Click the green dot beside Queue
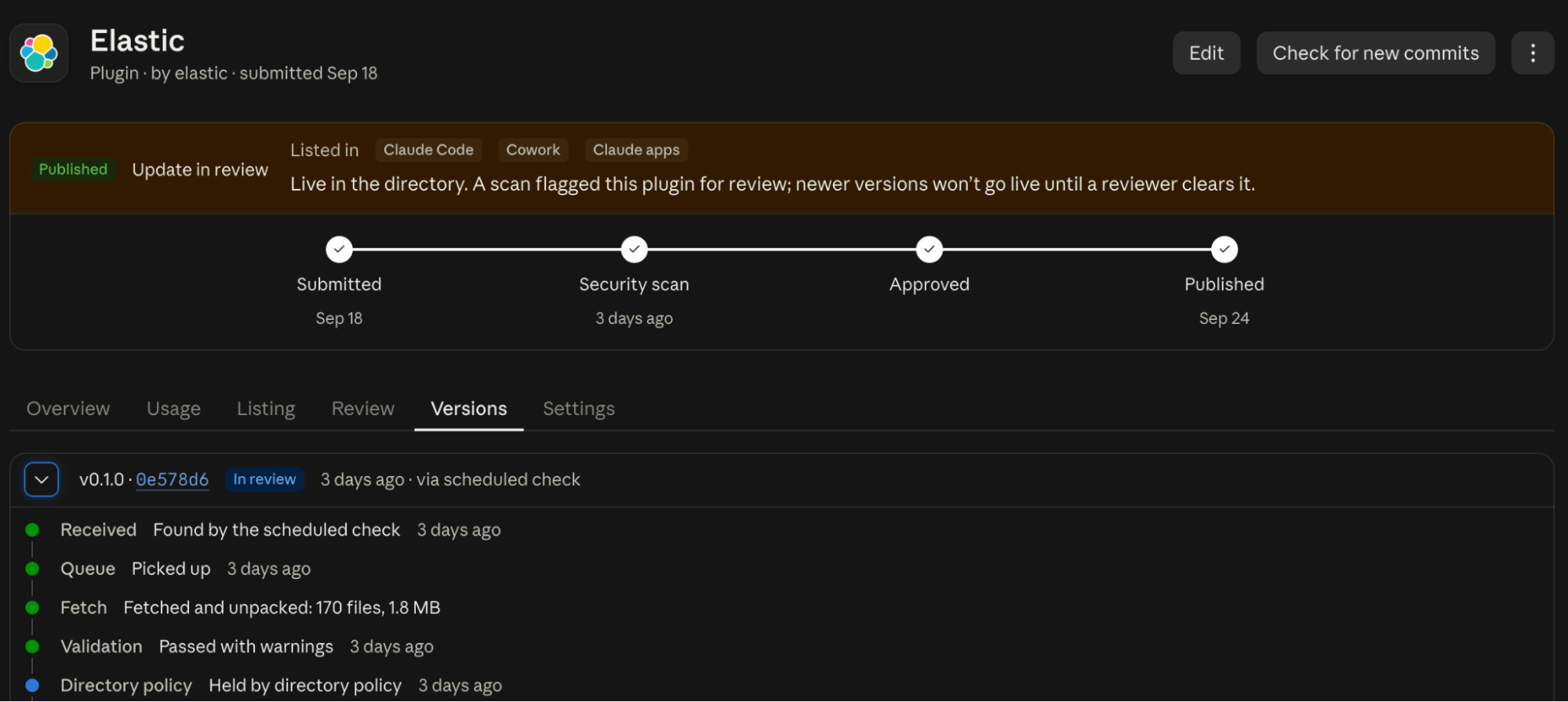The height and width of the screenshot is (702, 1568). tap(32, 569)
